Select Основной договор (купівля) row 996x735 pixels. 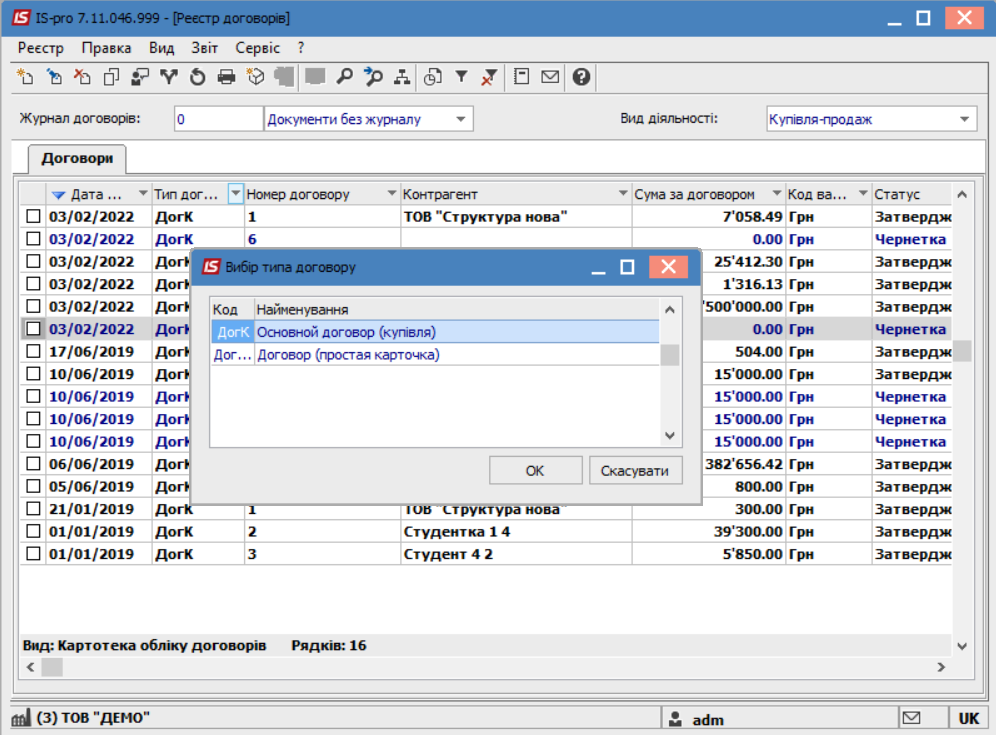pyautogui.click(x=435, y=332)
